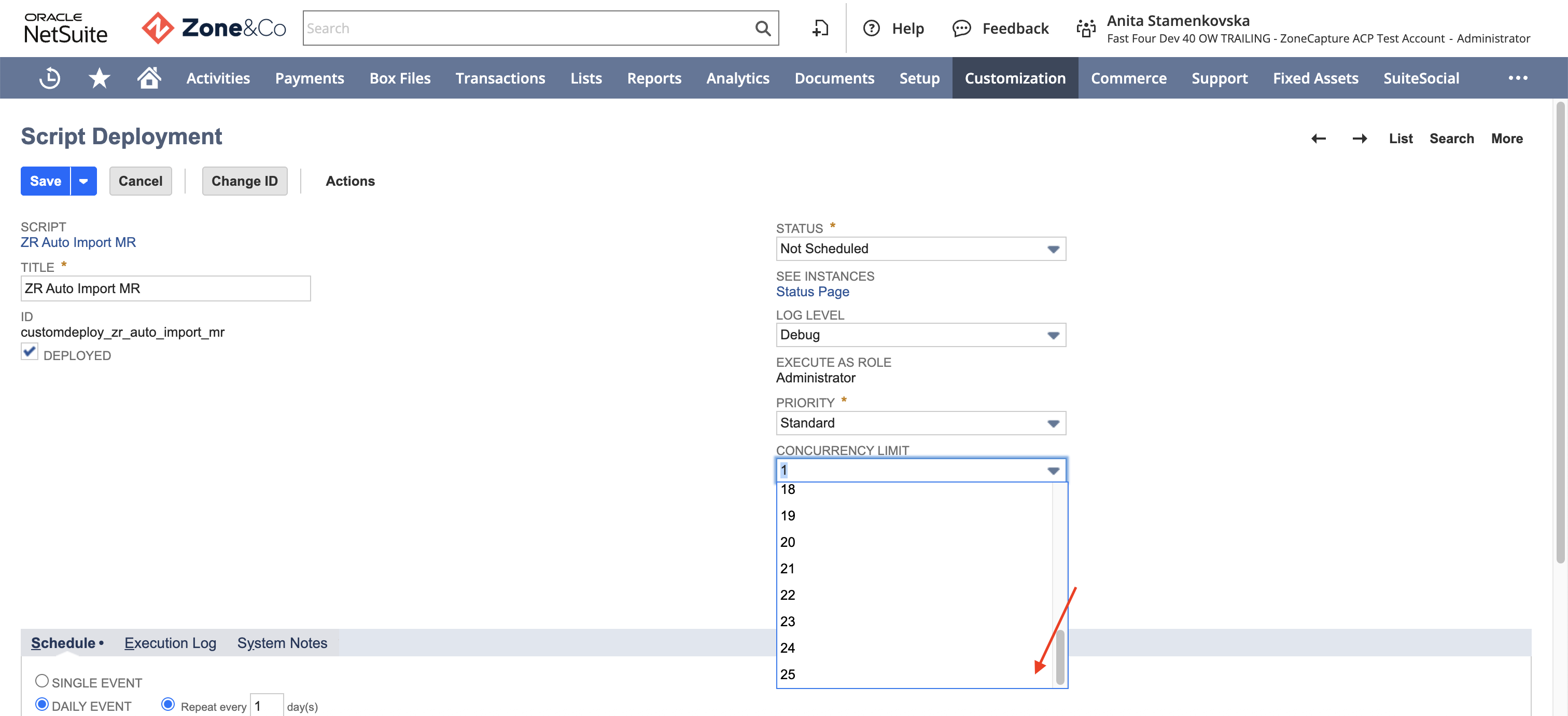Go to previous record arrow
This screenshot has height=716, width=1568.
[1319, 139]
